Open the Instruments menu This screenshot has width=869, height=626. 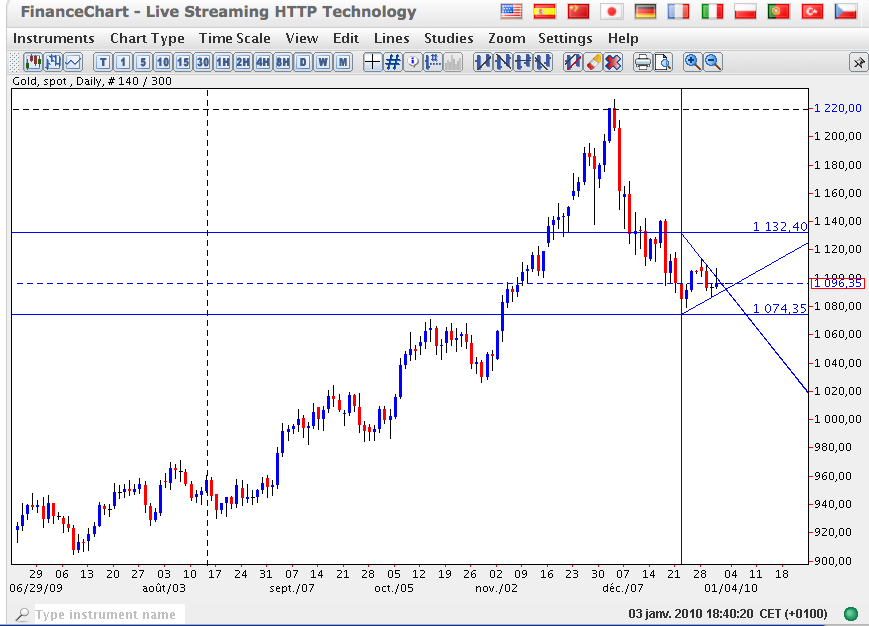[54, 38]
